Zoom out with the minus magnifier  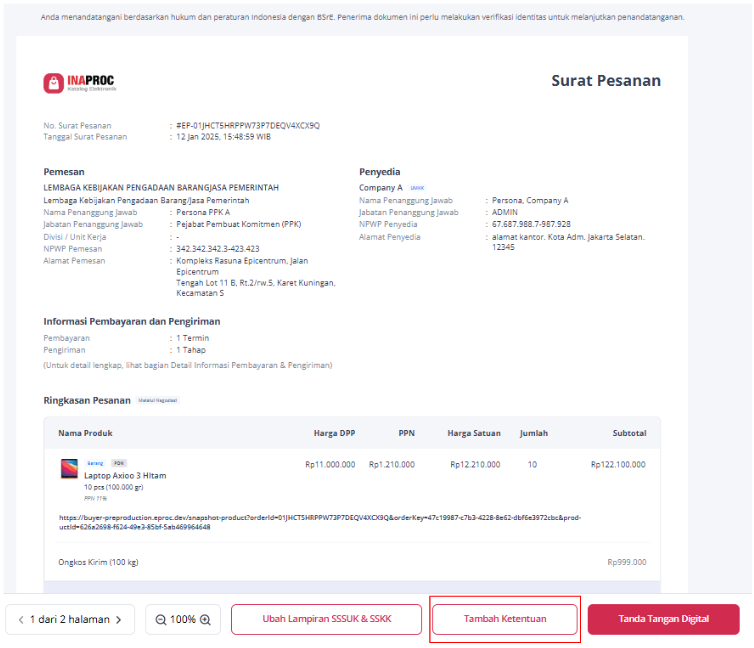161,620
